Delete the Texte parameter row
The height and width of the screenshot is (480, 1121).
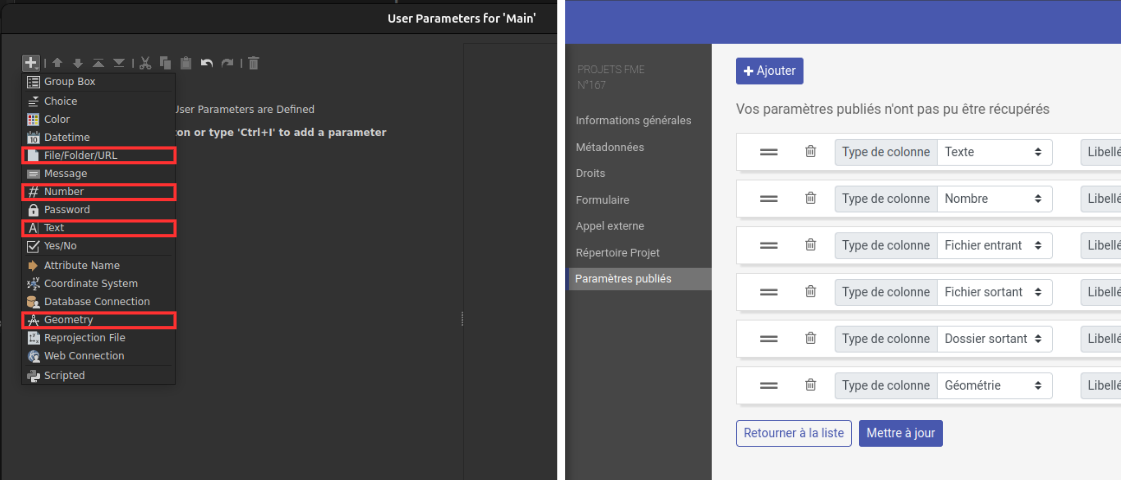pyautogui.click(x=810, y=152)
